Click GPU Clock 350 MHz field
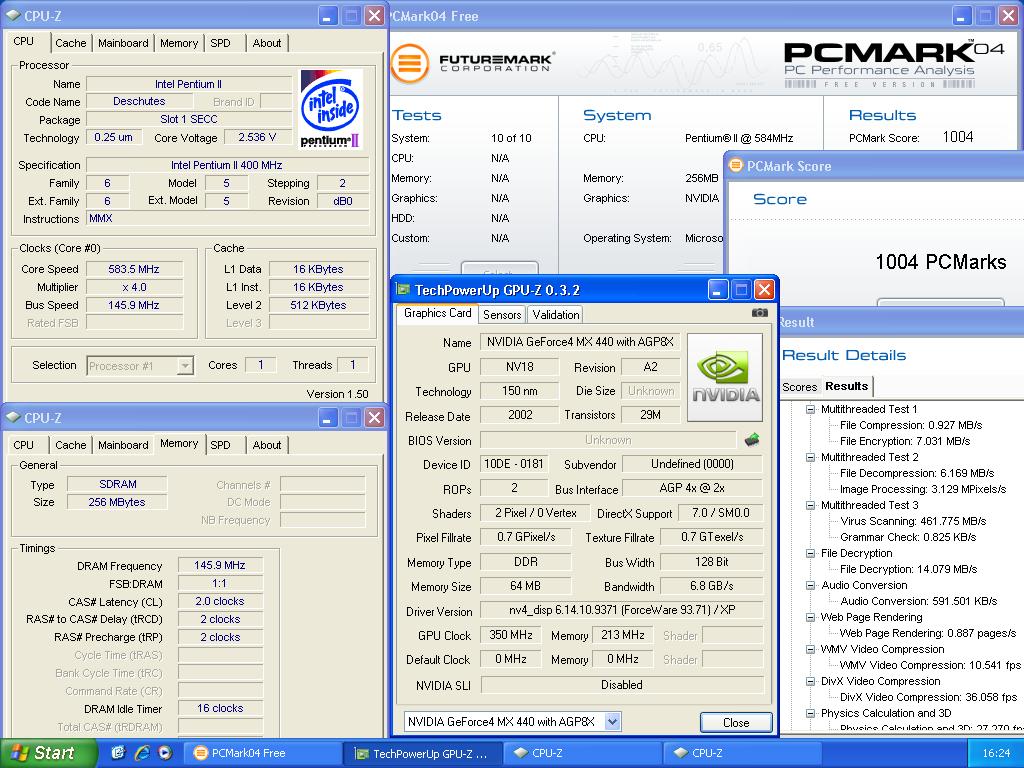The height and width of the screenshot is (768, 1024). point(511,635)
